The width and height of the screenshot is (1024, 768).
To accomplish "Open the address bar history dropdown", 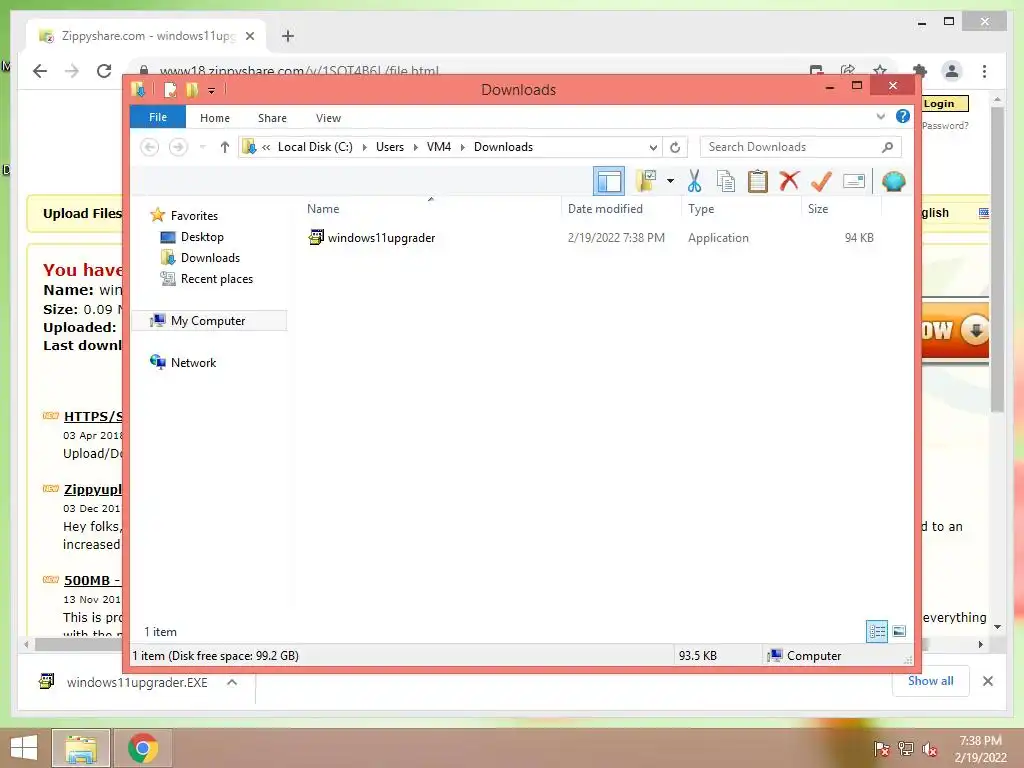I will 653,148.
